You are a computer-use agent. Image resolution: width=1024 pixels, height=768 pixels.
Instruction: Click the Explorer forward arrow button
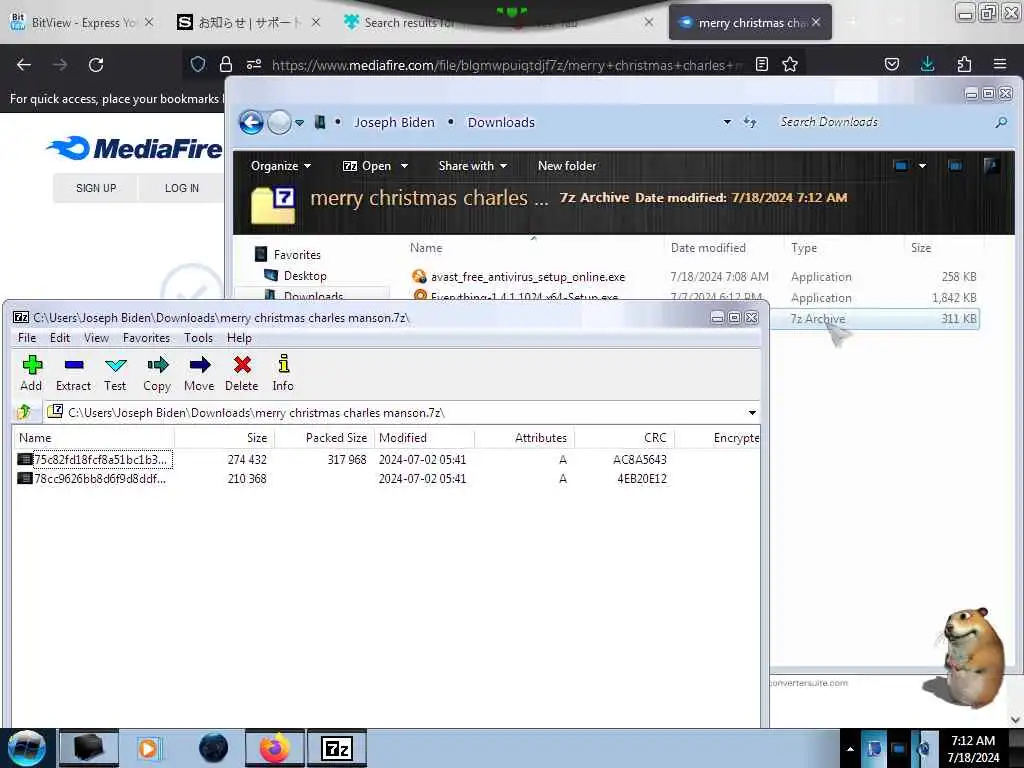point(280,122)
